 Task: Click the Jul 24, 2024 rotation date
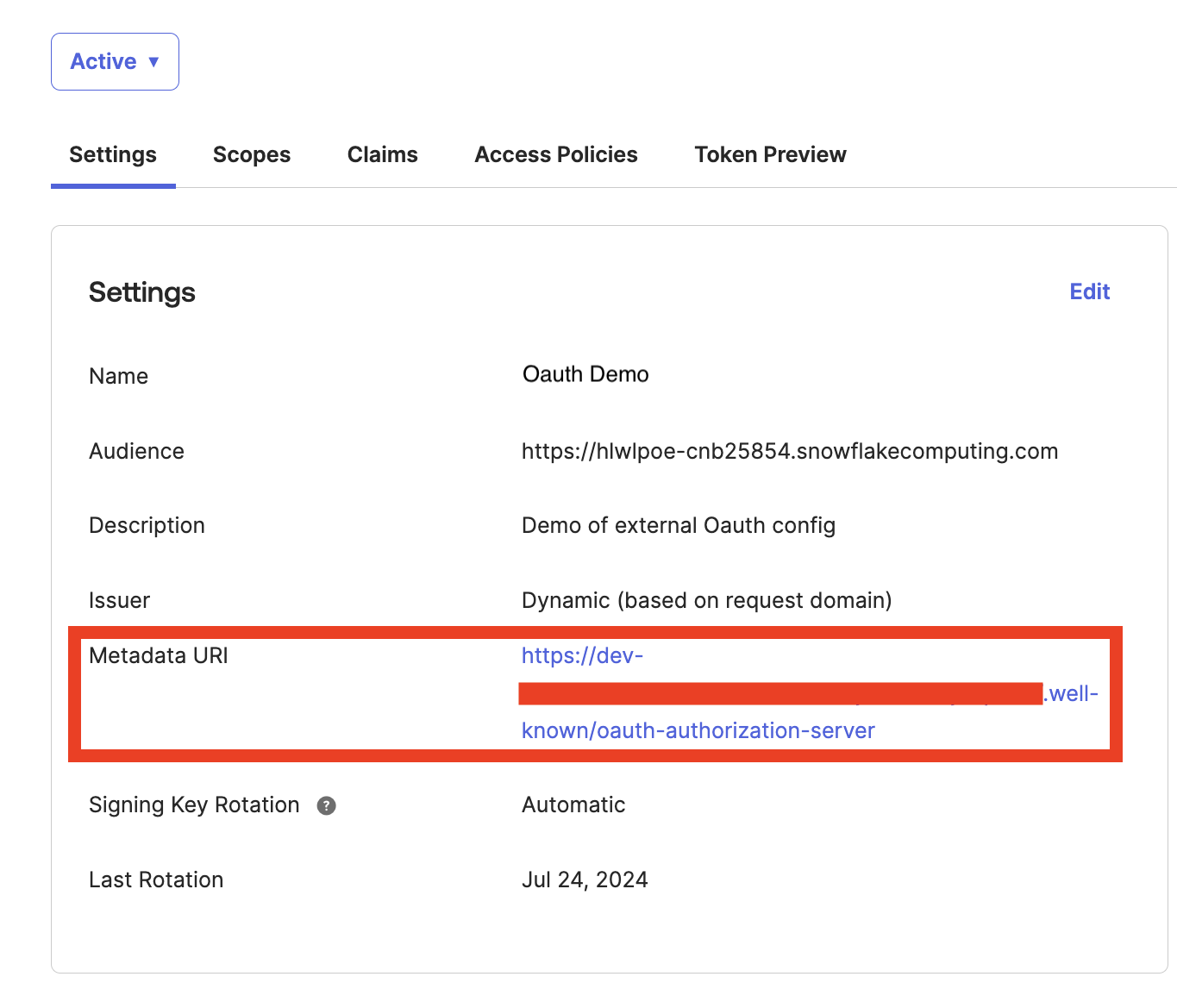(585, 880)
